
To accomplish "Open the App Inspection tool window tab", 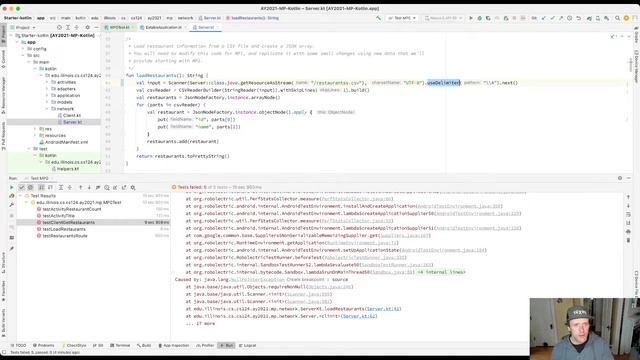I will point(173,345).
